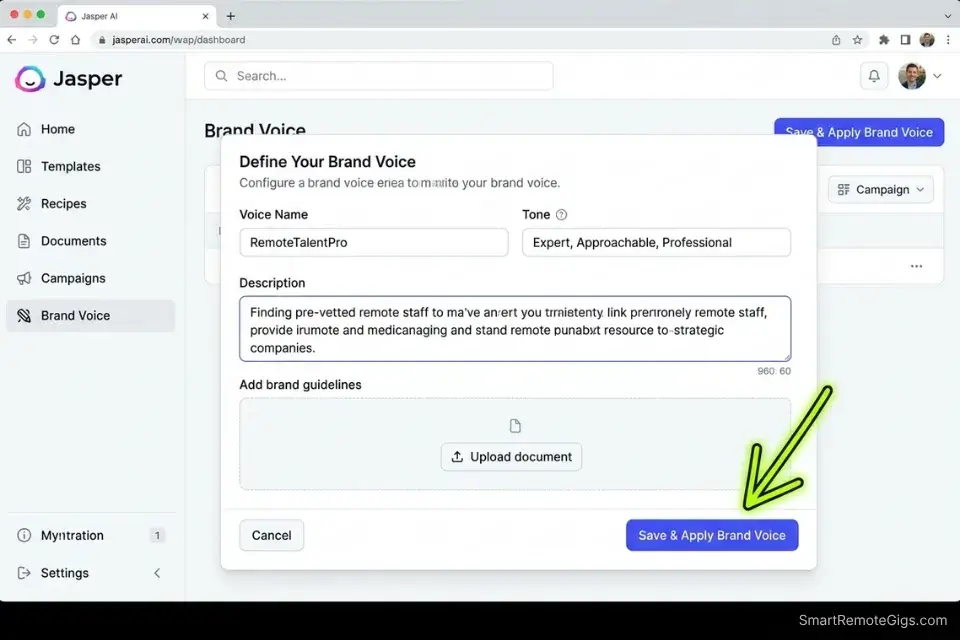Open the Documents section
The width and height of the screenshot is (960, 640).
(x=73, y=240)
